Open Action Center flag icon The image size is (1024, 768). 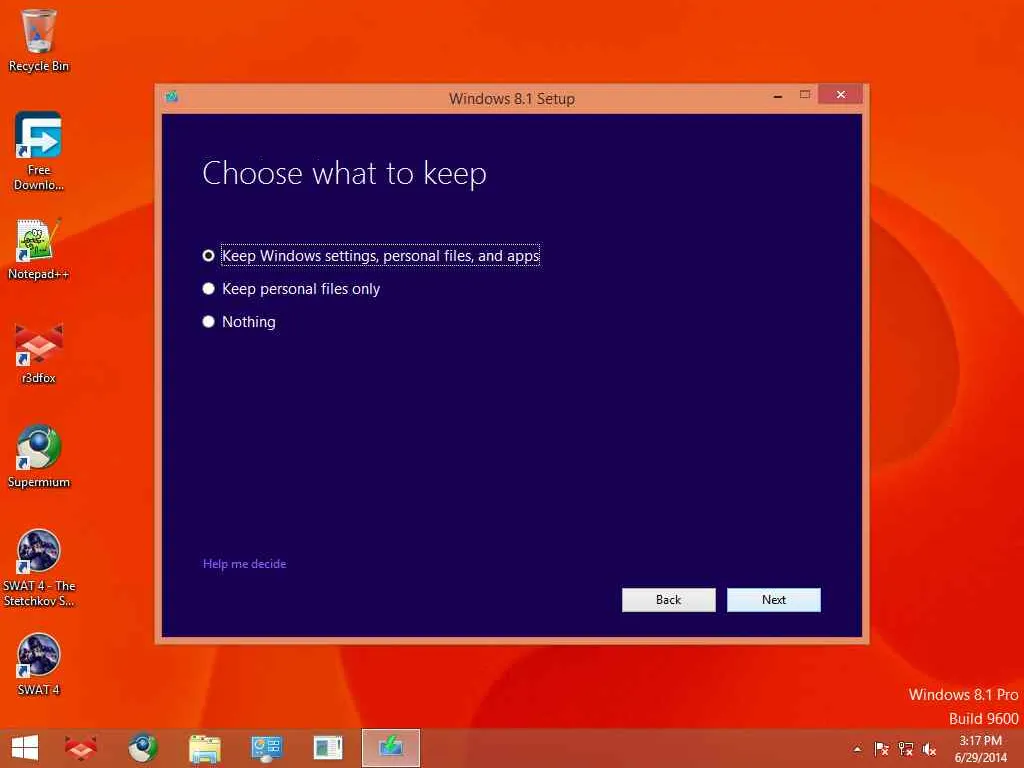coord(881,749)
